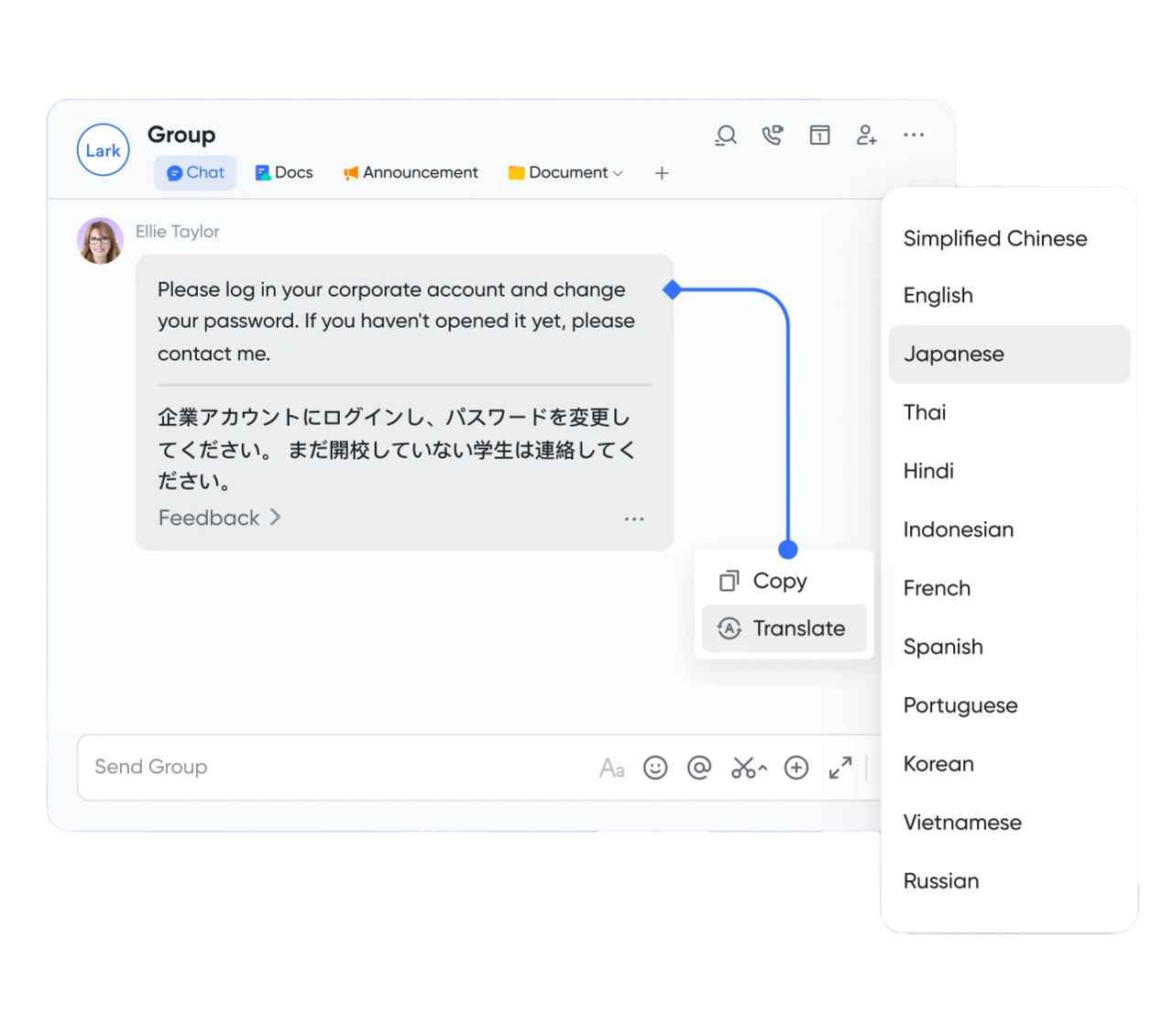The image size is (1173, 1036).
Task: Add a new tab with plus icon
Action: coord(662,173)
